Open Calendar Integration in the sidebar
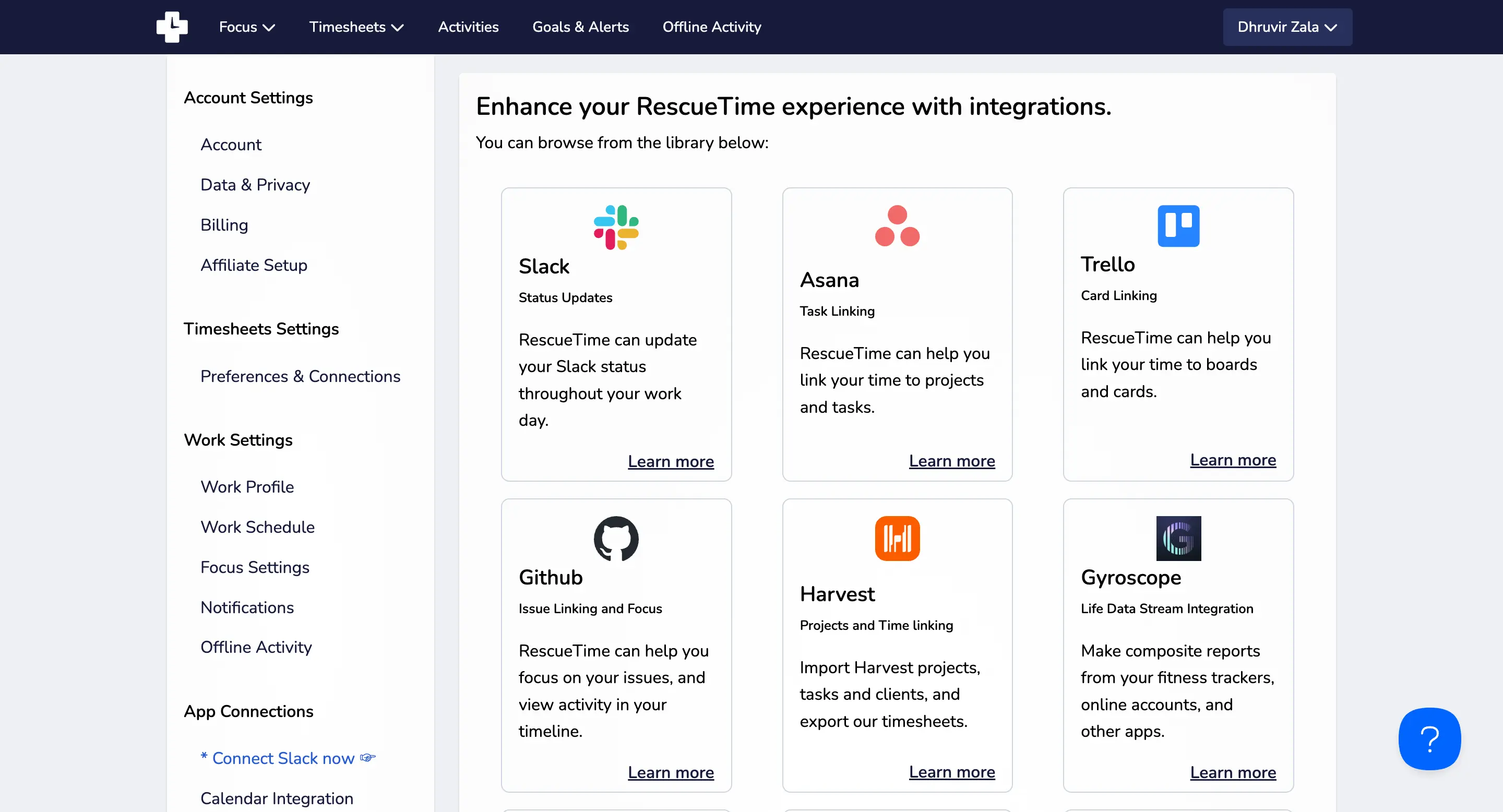 pyautogui.click(x=277, y=798)
